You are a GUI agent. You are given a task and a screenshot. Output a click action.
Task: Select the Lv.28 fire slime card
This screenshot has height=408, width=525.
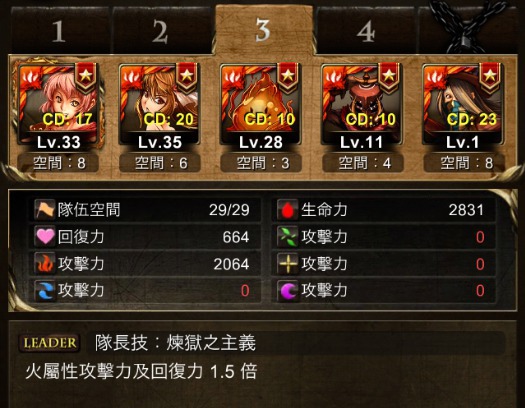(x=261, y=104)
